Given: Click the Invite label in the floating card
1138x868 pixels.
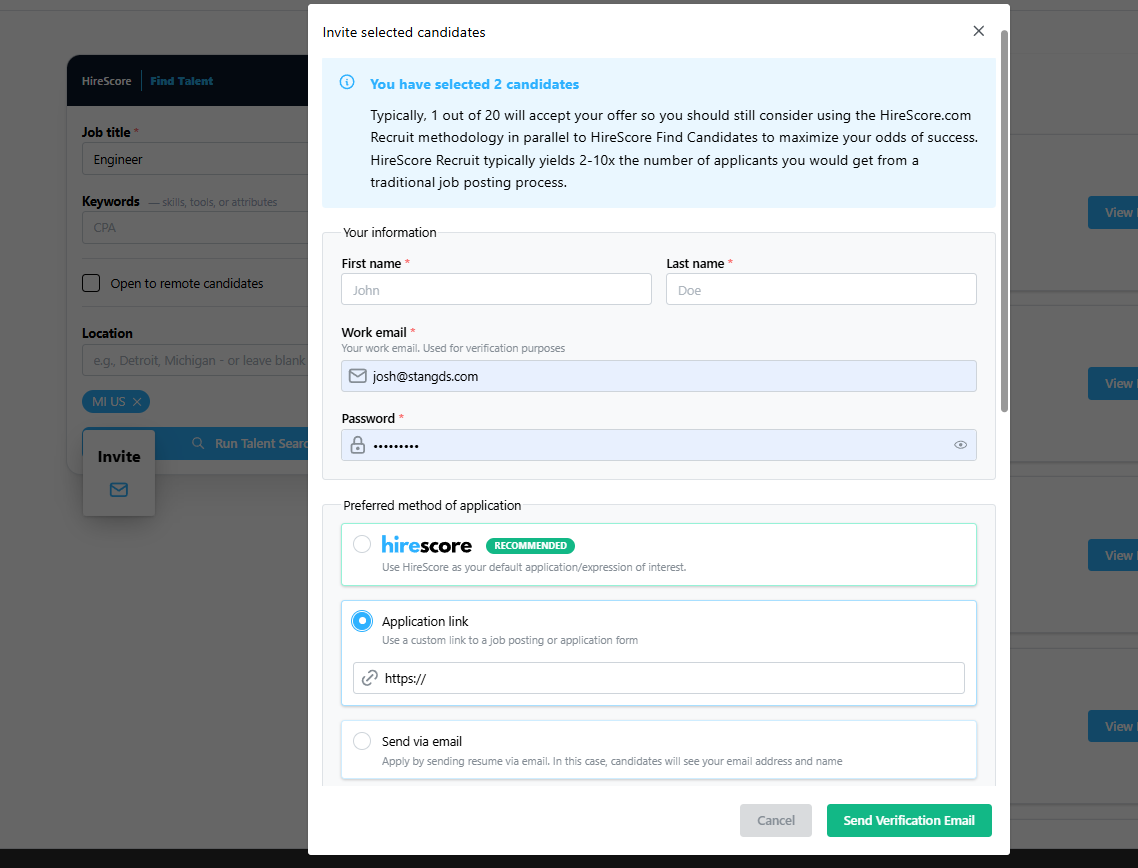Looking at the screenshot, I should tap(119, 456).
